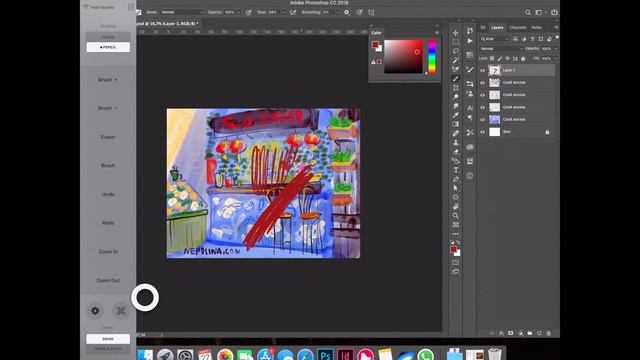This screenshot has width=640, height=360.
Task: Switch to the Paths tab
Action: pyautogui.click(x=536, y=27)
